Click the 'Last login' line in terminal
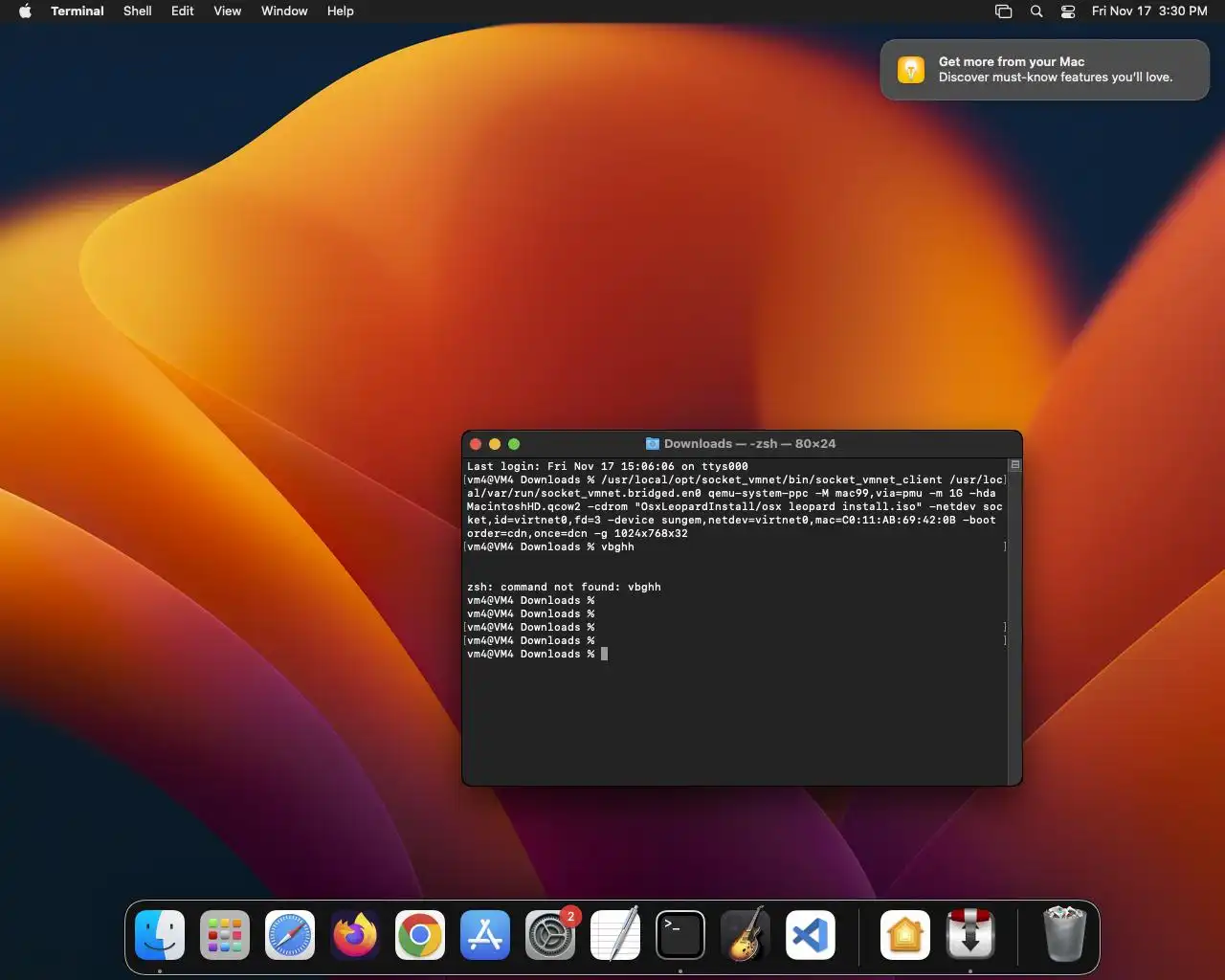 [x=608, y=467]
